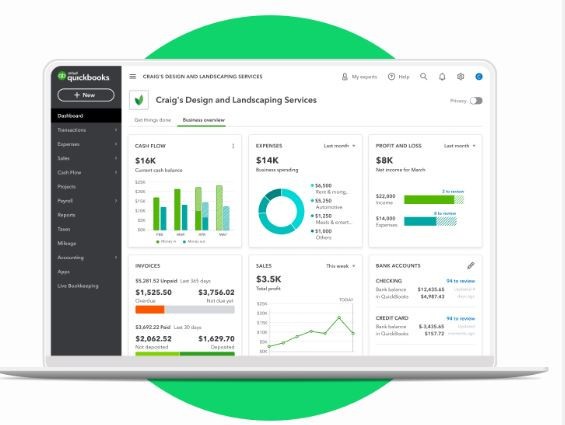Click the $2,062.52 Not deposited amount
This screenshot has width=565, height=425.
coord(154,339)
